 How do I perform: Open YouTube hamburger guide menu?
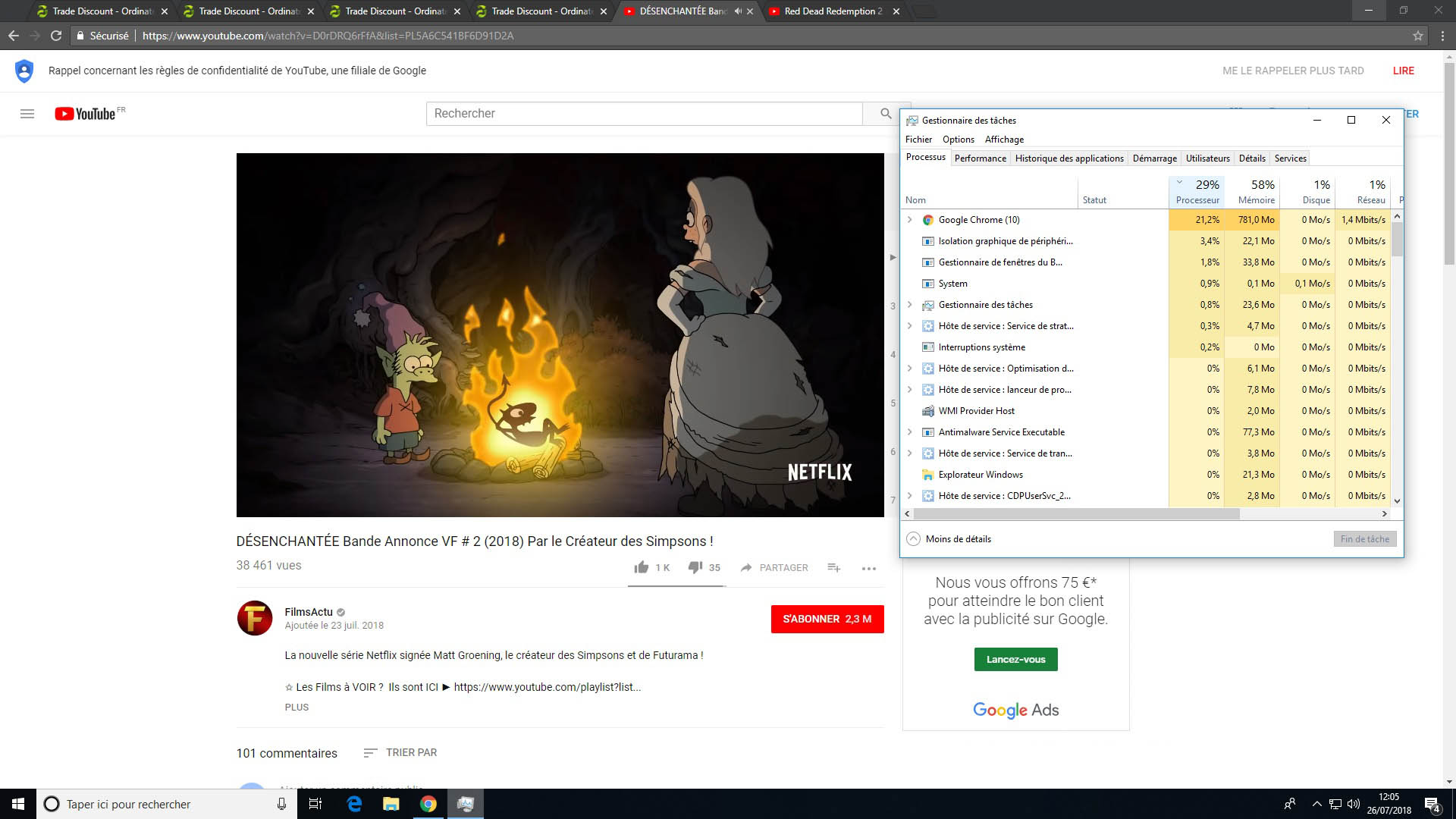(27, 114)
